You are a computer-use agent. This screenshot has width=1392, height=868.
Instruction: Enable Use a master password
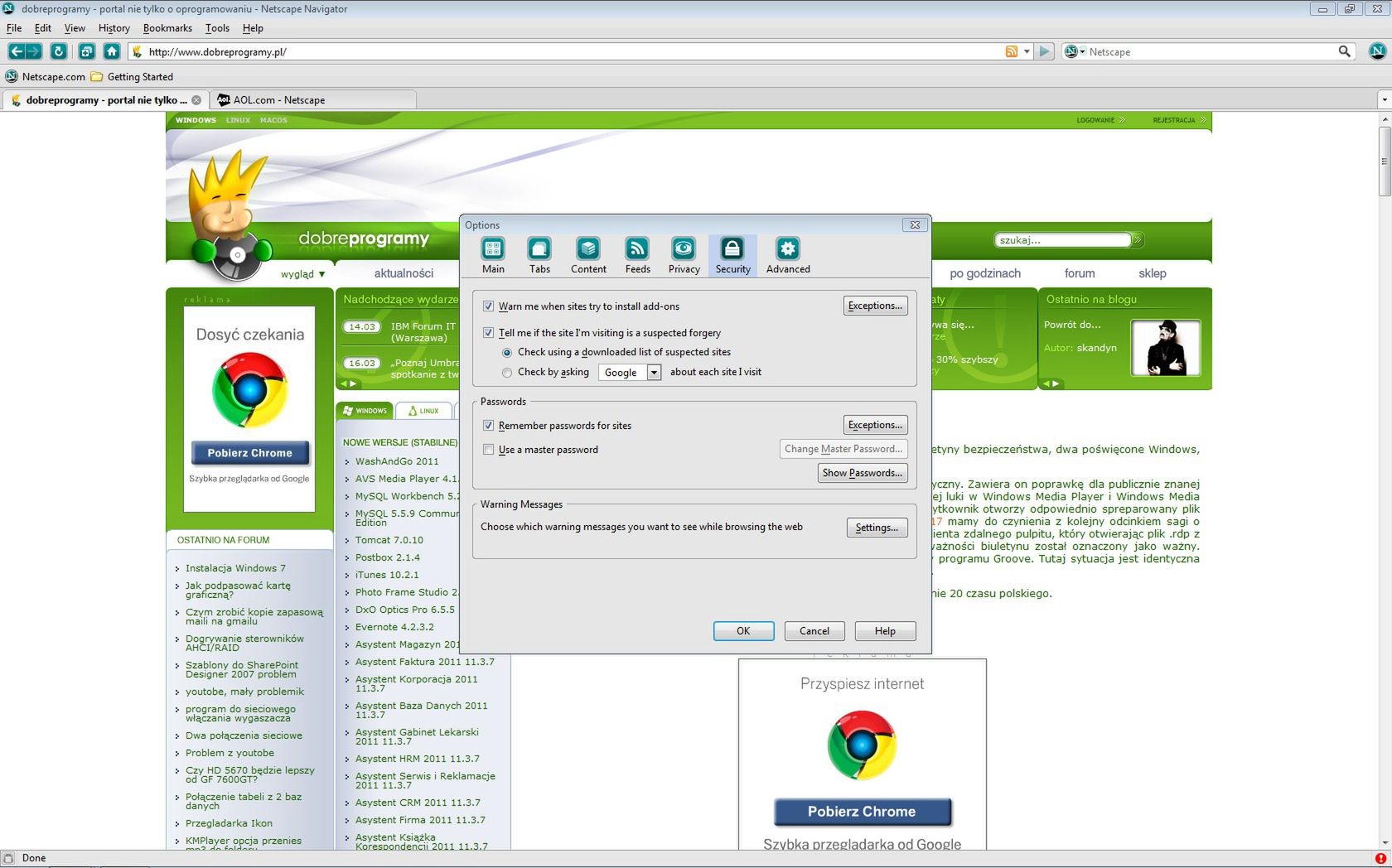[x=488, y=450]
